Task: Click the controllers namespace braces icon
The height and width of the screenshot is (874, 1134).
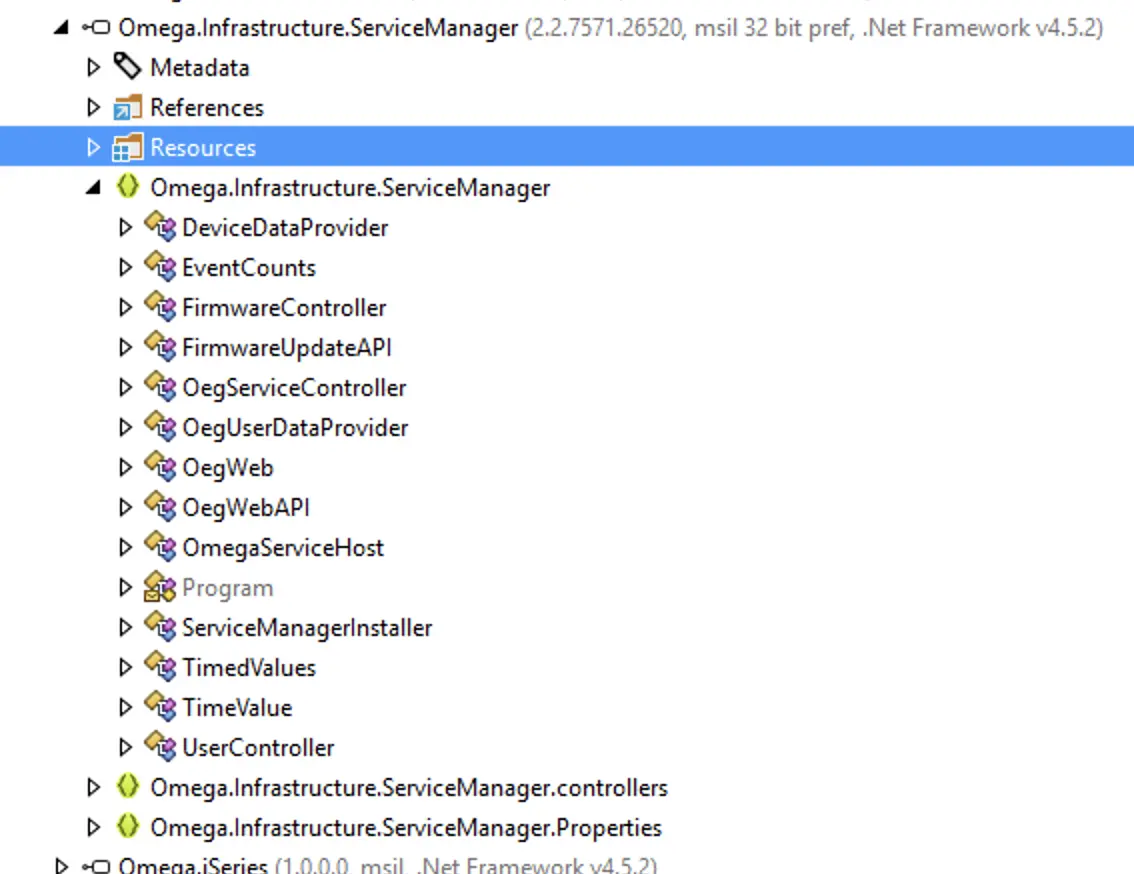Action: [127, 787]
